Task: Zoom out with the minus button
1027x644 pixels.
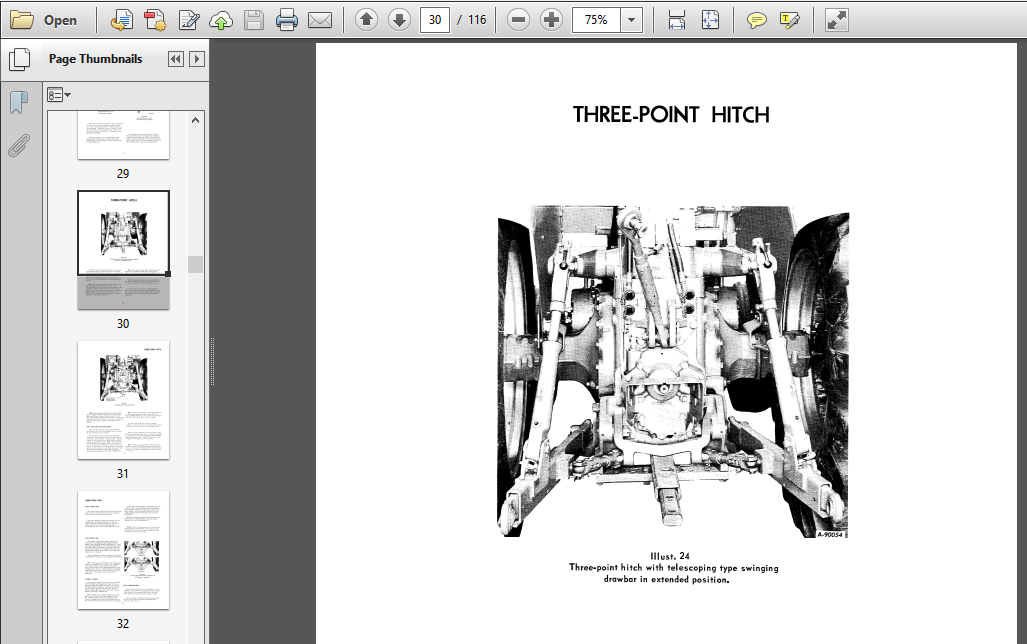Action: [x=518, y=20]
